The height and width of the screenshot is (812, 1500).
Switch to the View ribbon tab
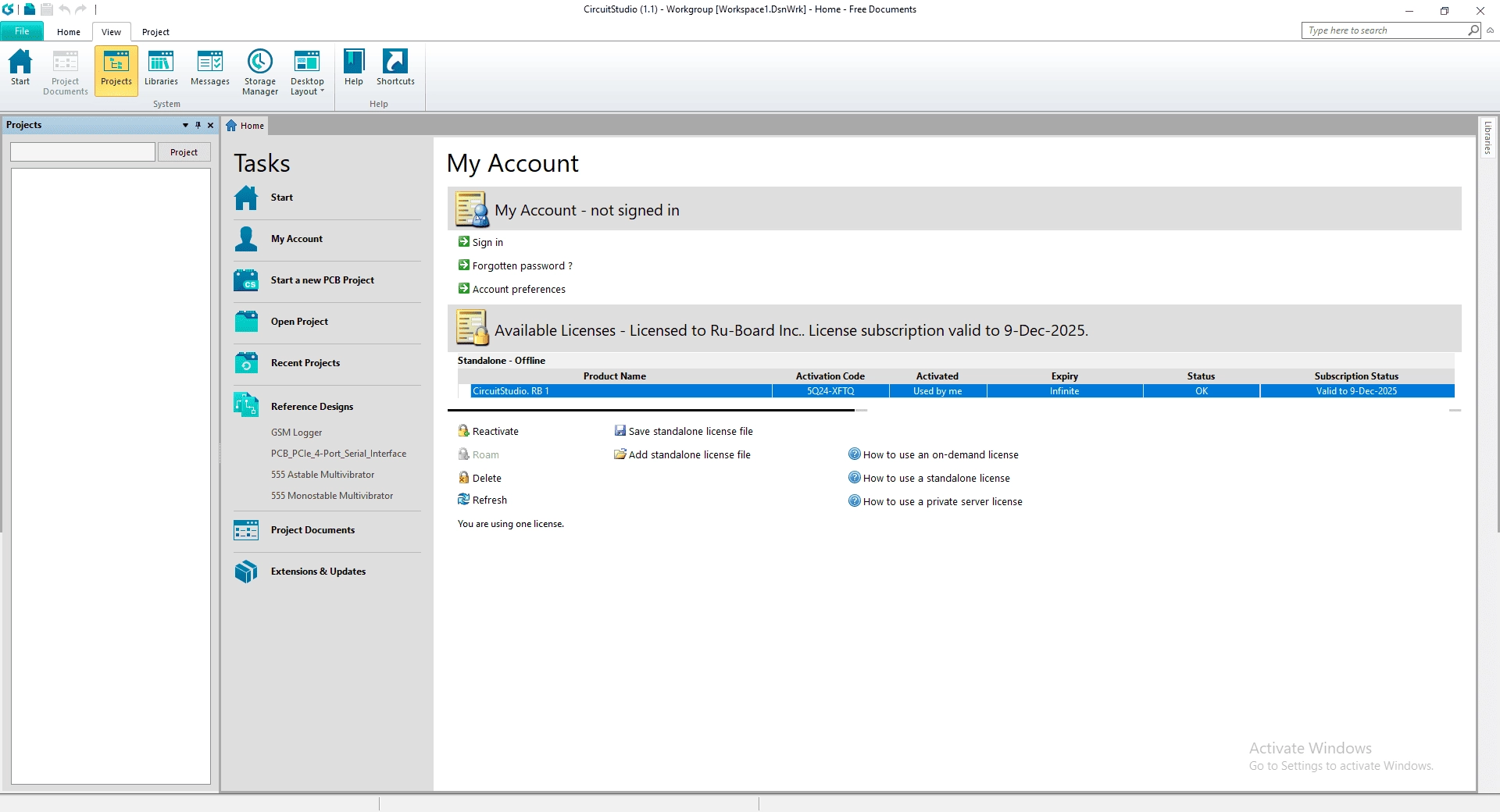[x=111, y=32]
